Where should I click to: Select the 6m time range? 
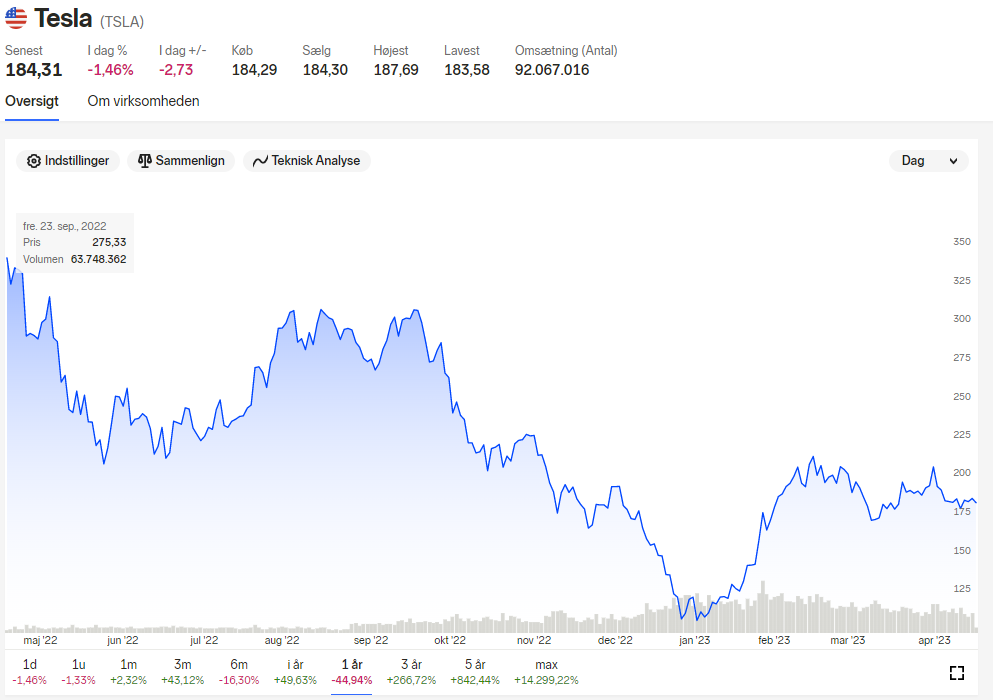pyautogui.click(x=239, y=672)
